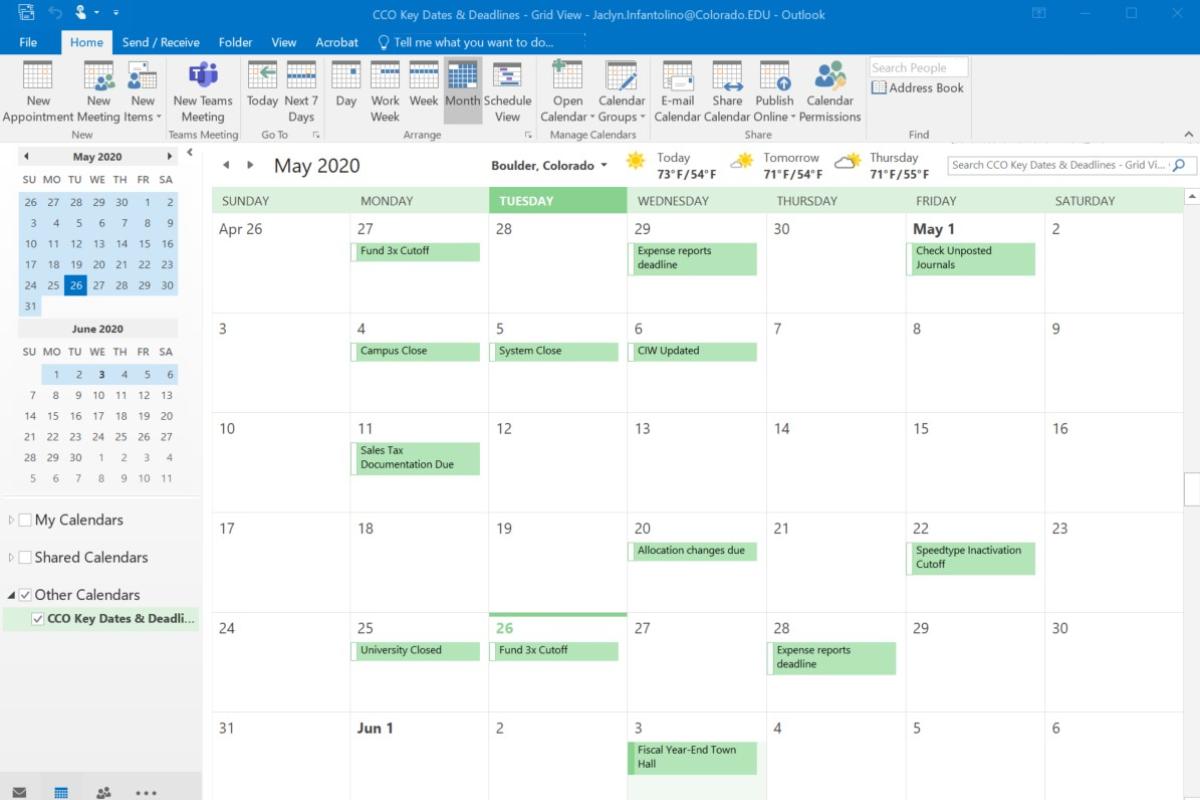Go forward to next month in grid
The image size is (1200, 800).
(250, 165)
